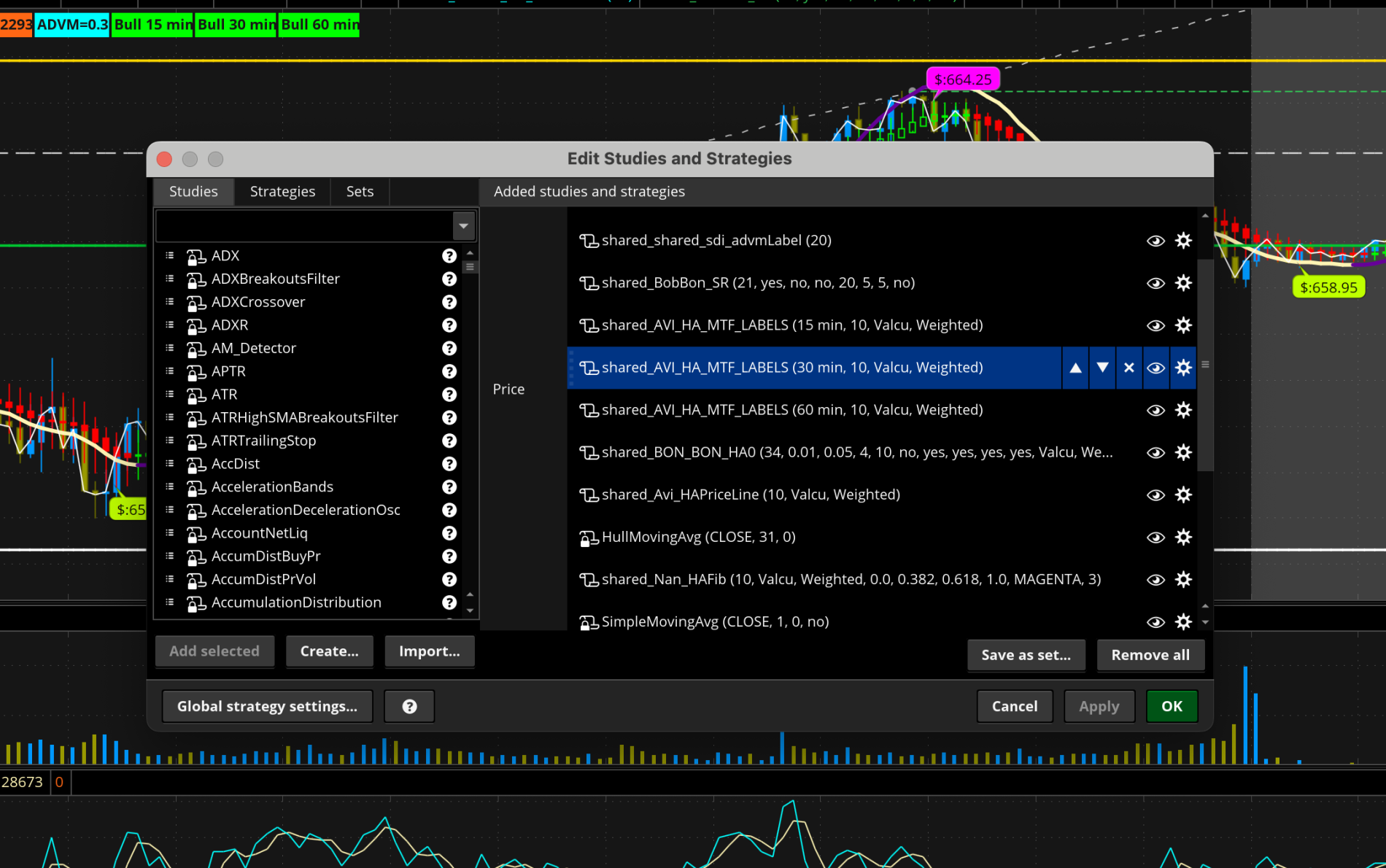This screenshot has width=1386, height=868.
Task: Move selected 30 min study down
Action: point(1102,368)
